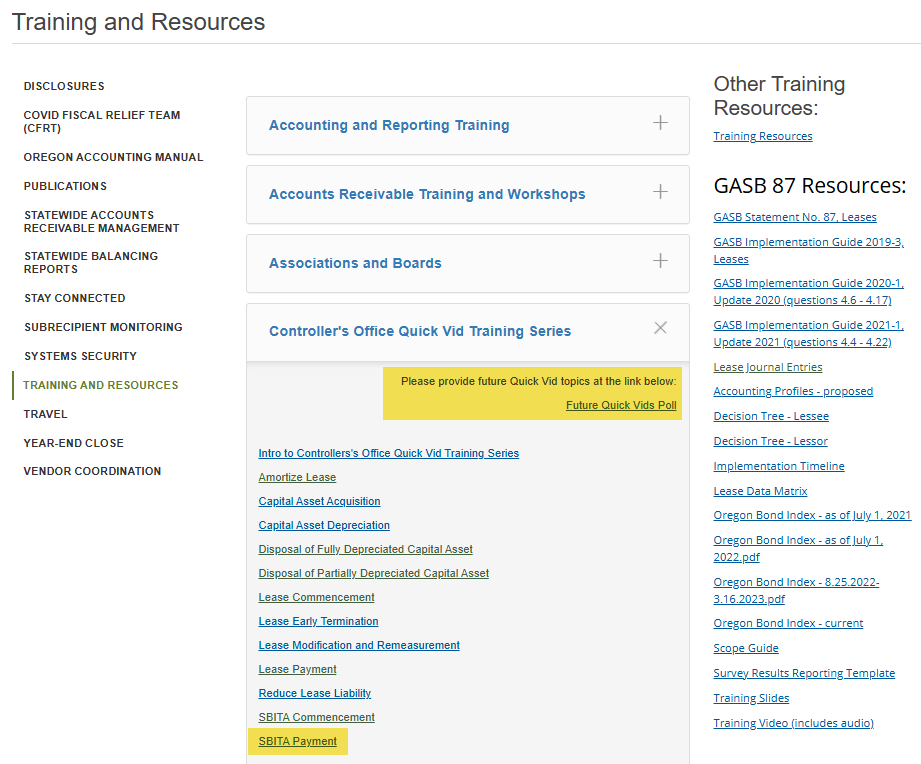This screenshot has height=764, width=921.
Task: Open Future Quick Vids Poll link
Action: (621, 406)
